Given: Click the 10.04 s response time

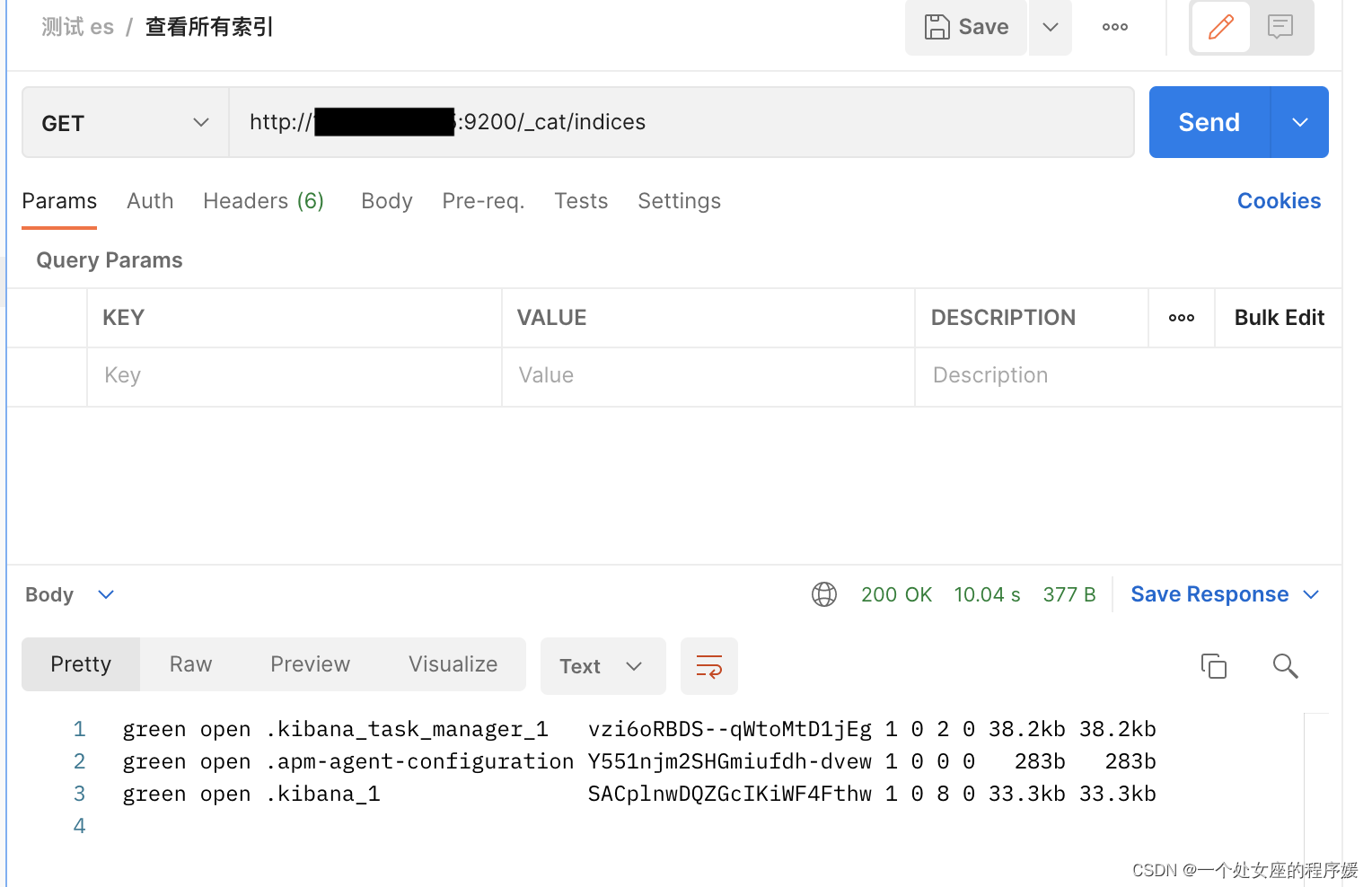Looking at the screenshot, I should coord(987,594).
